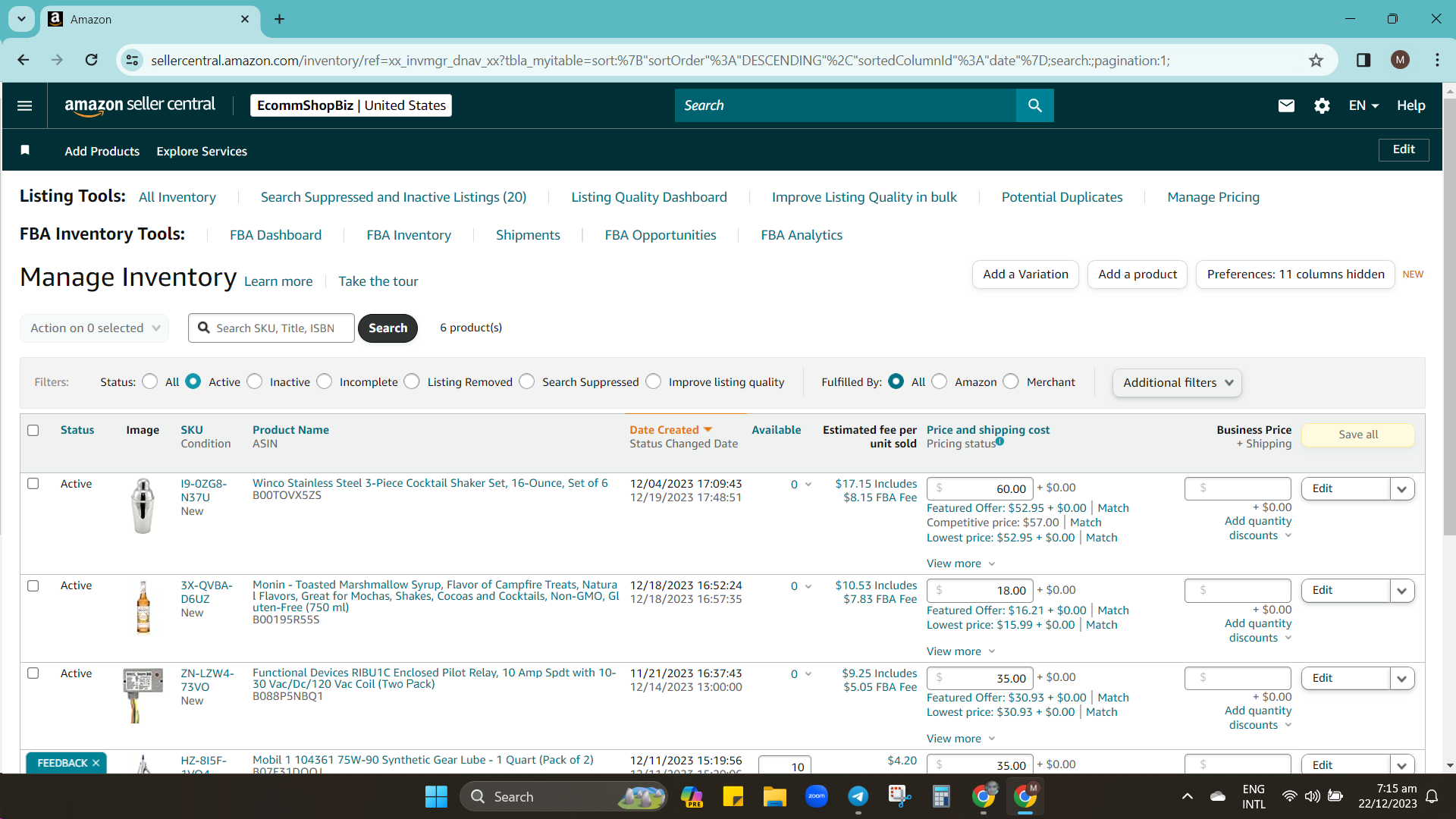Click the Amazon Seller Central logo
Image resolution: width=1456 pixels, height=819 pixels.
point(140,105)
